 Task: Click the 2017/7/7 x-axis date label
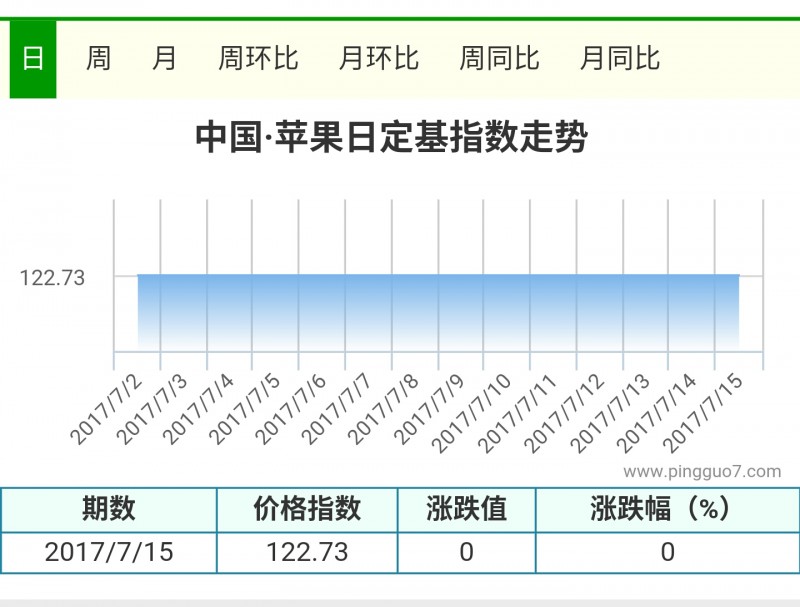[x=337, y=410]
